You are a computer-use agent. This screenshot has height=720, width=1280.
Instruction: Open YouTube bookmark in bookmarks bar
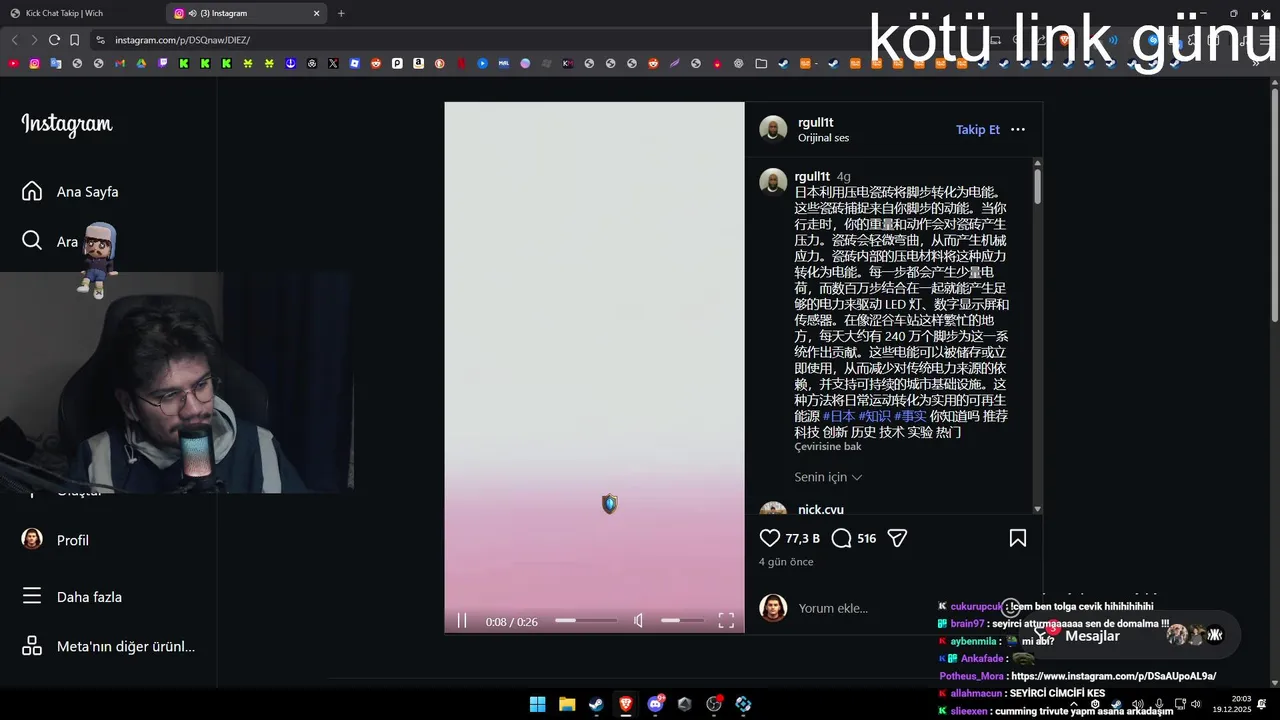tap(13, 63)
